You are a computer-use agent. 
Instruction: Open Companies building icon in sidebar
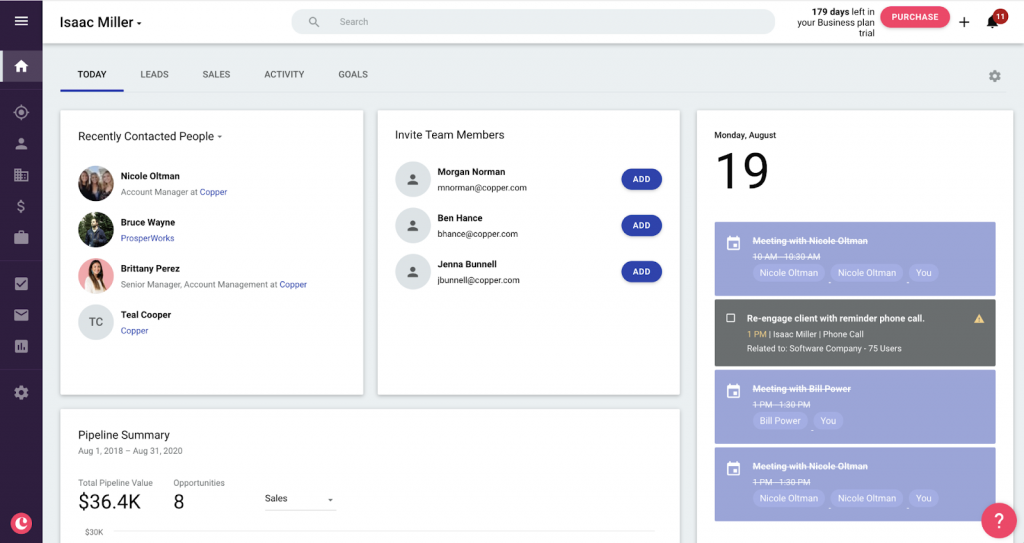click(x=21, y=175)
